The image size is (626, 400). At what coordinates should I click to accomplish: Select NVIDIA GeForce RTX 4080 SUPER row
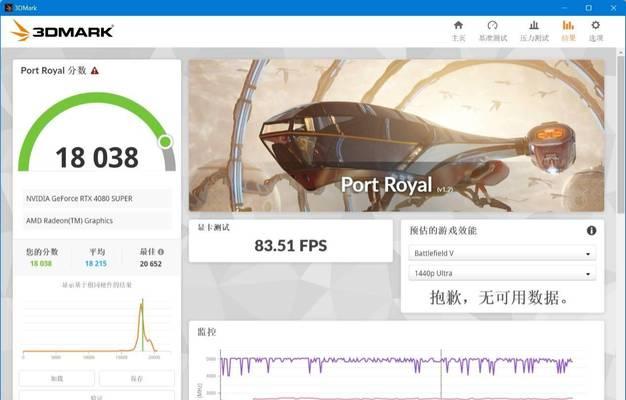[x=97, y=198]
